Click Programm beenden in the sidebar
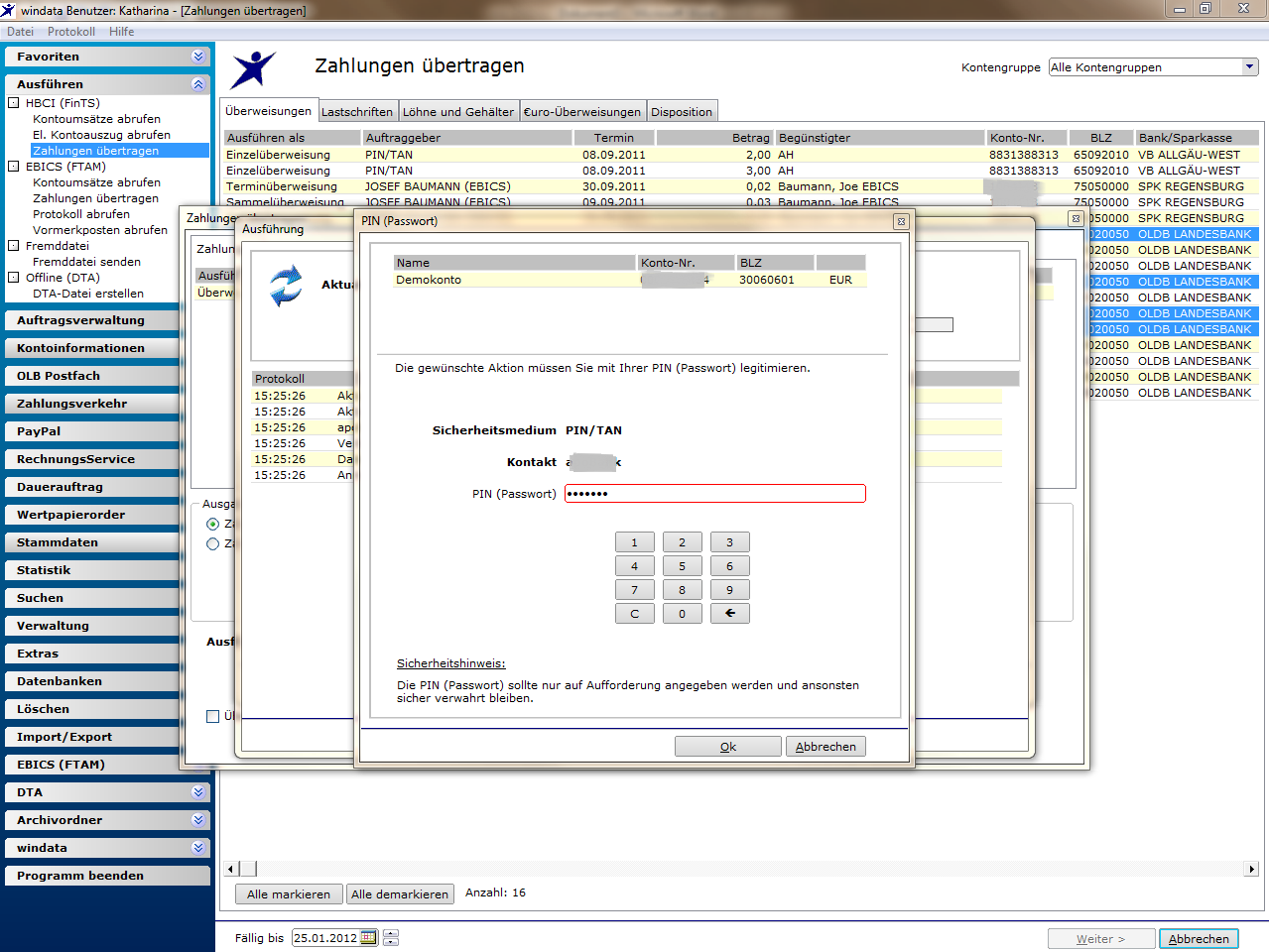Image resolution: width=1269 pixels, height=952 pixels. [x=107, y=876]
